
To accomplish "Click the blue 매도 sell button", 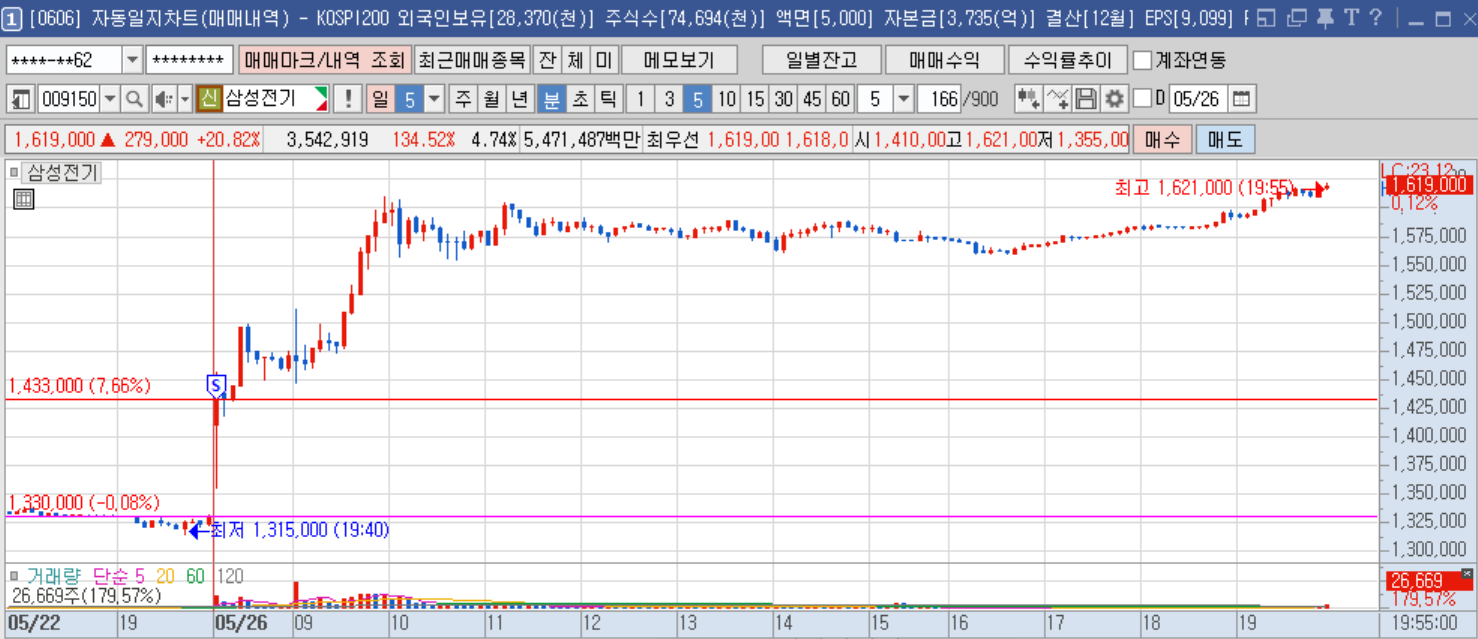I will (x=1225, y=139).
